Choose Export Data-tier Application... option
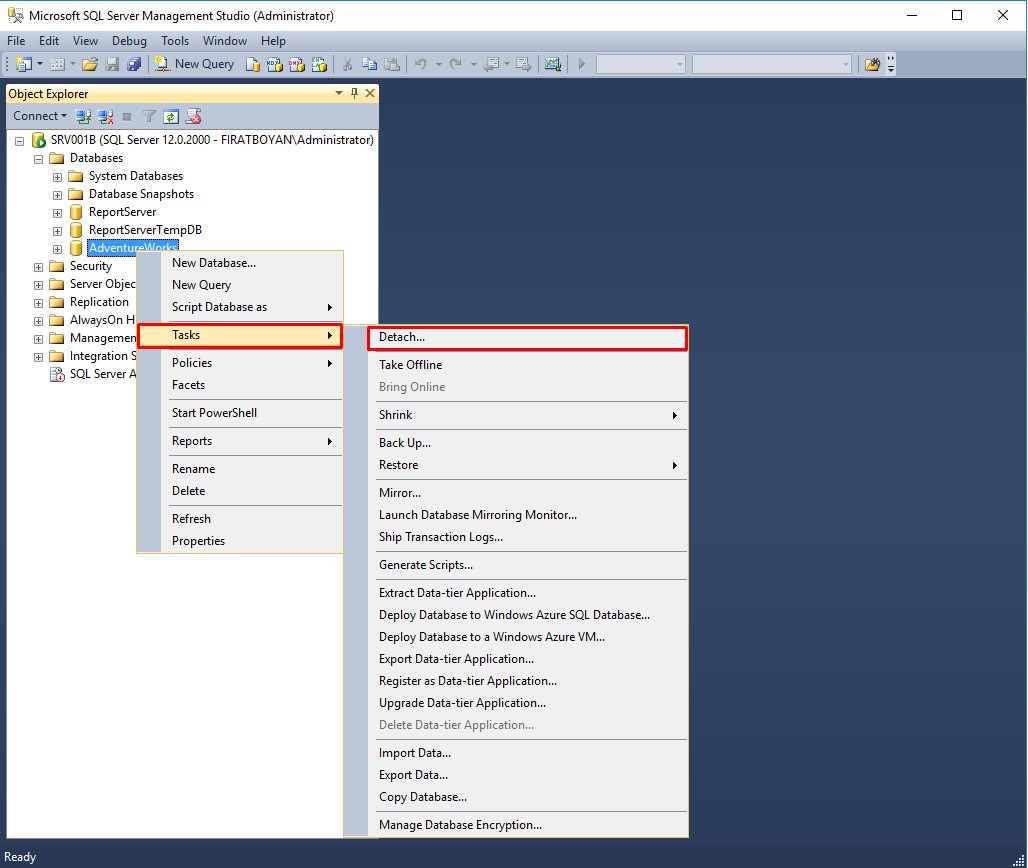The image size is (1028, 868). [528, 660]
